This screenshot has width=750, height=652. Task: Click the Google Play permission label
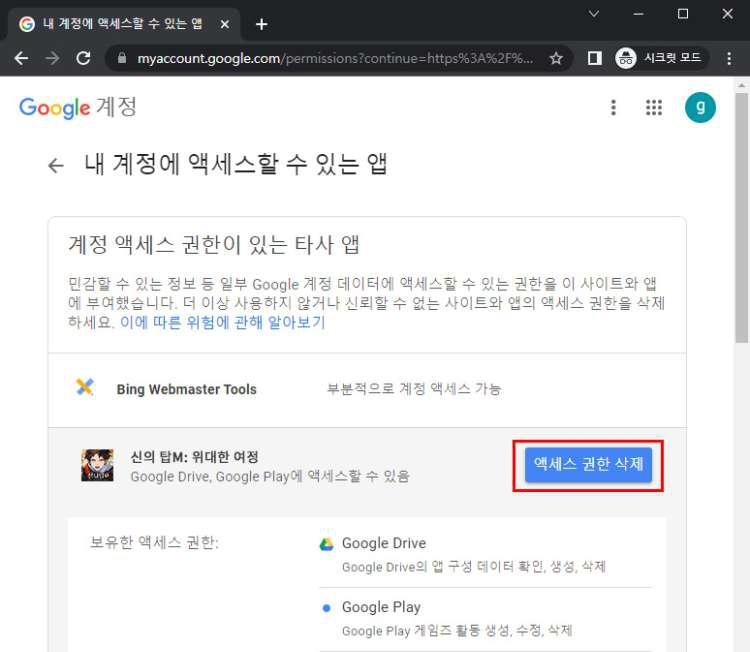381,607
